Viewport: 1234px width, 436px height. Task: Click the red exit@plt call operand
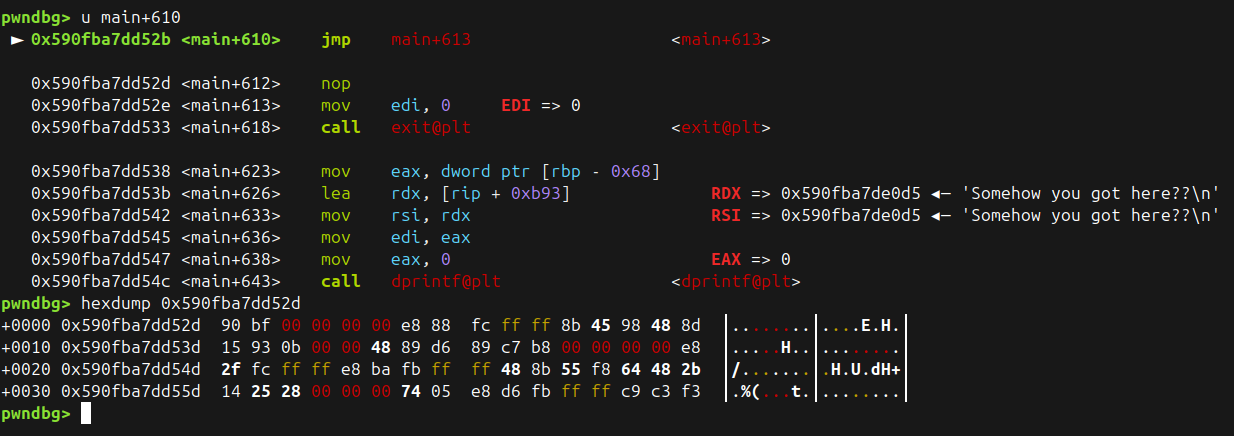coord(430,128)
